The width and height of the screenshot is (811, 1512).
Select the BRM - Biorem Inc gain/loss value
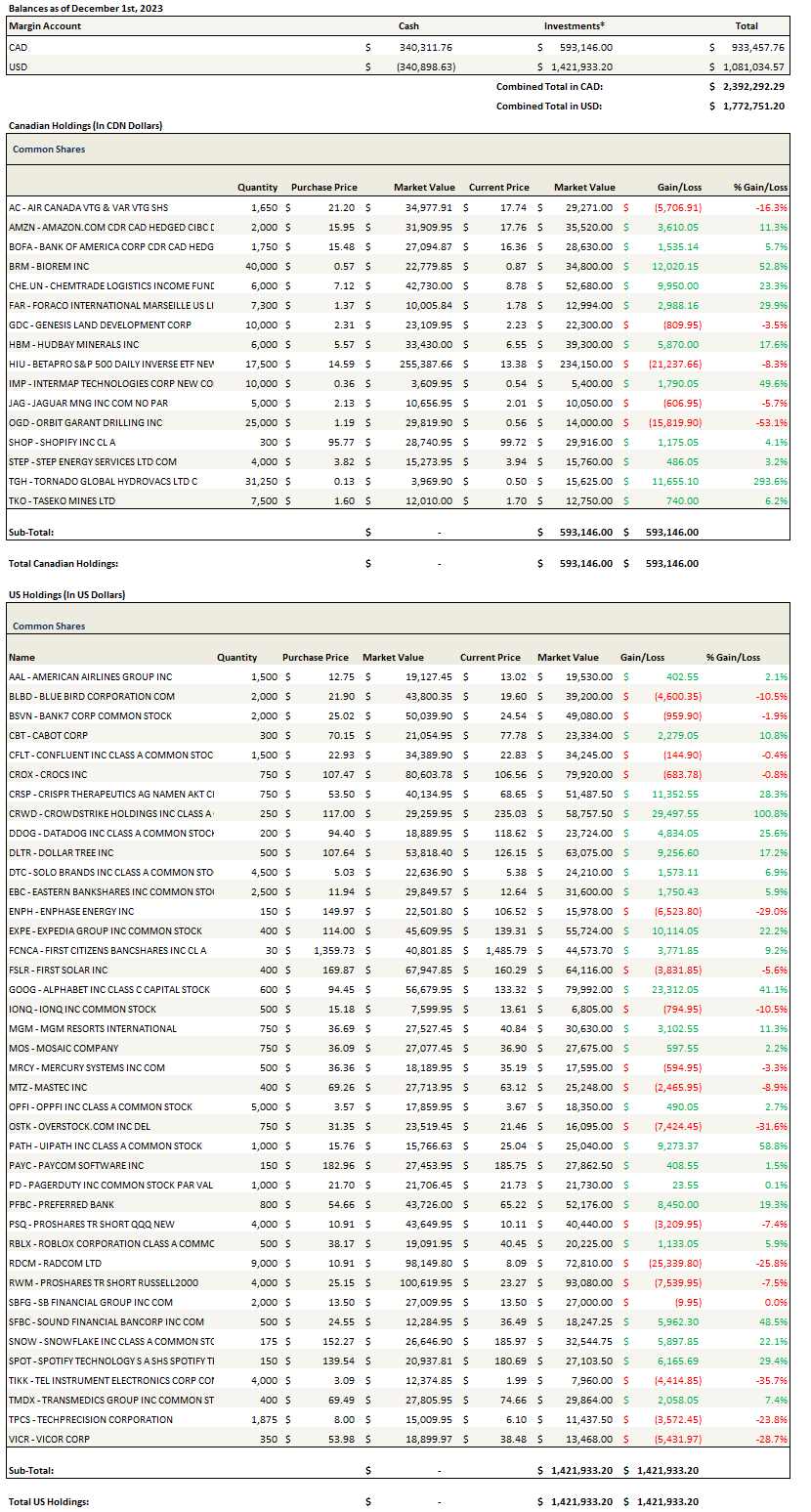[x=677, y=266]
